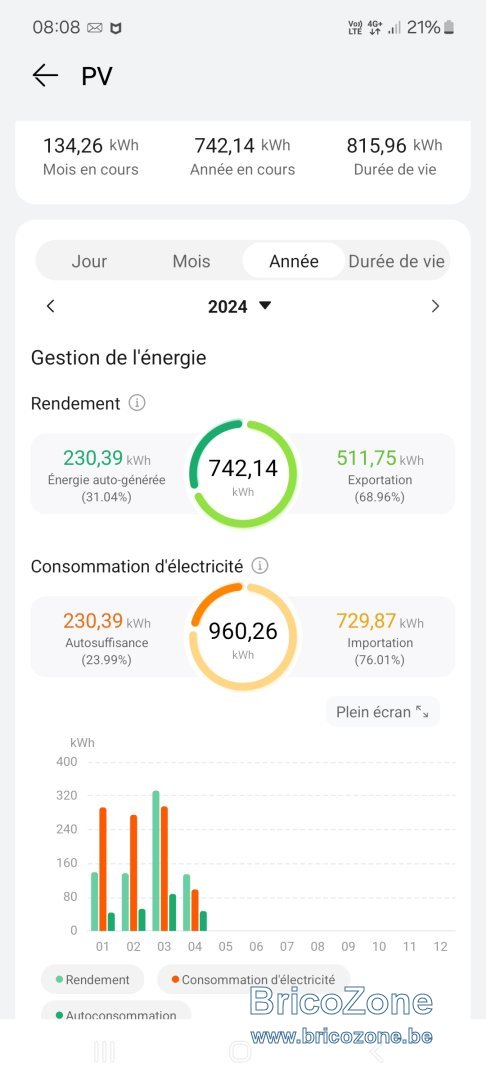This screenshot has width=486, height=1080.
Task: Tap the back arrow next to PV
Action: pos(45,75)
